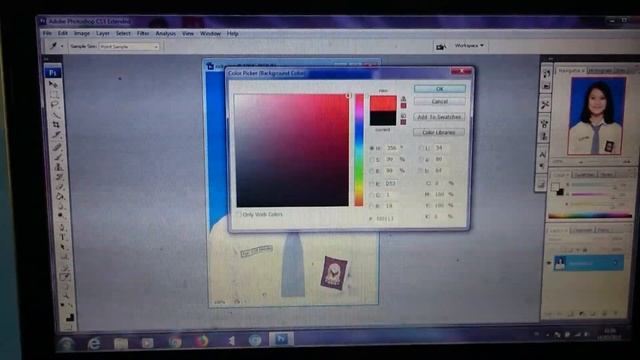Select the Pen tool
The height and width of the screenshot is (360, 640).
tap(62, 227)
